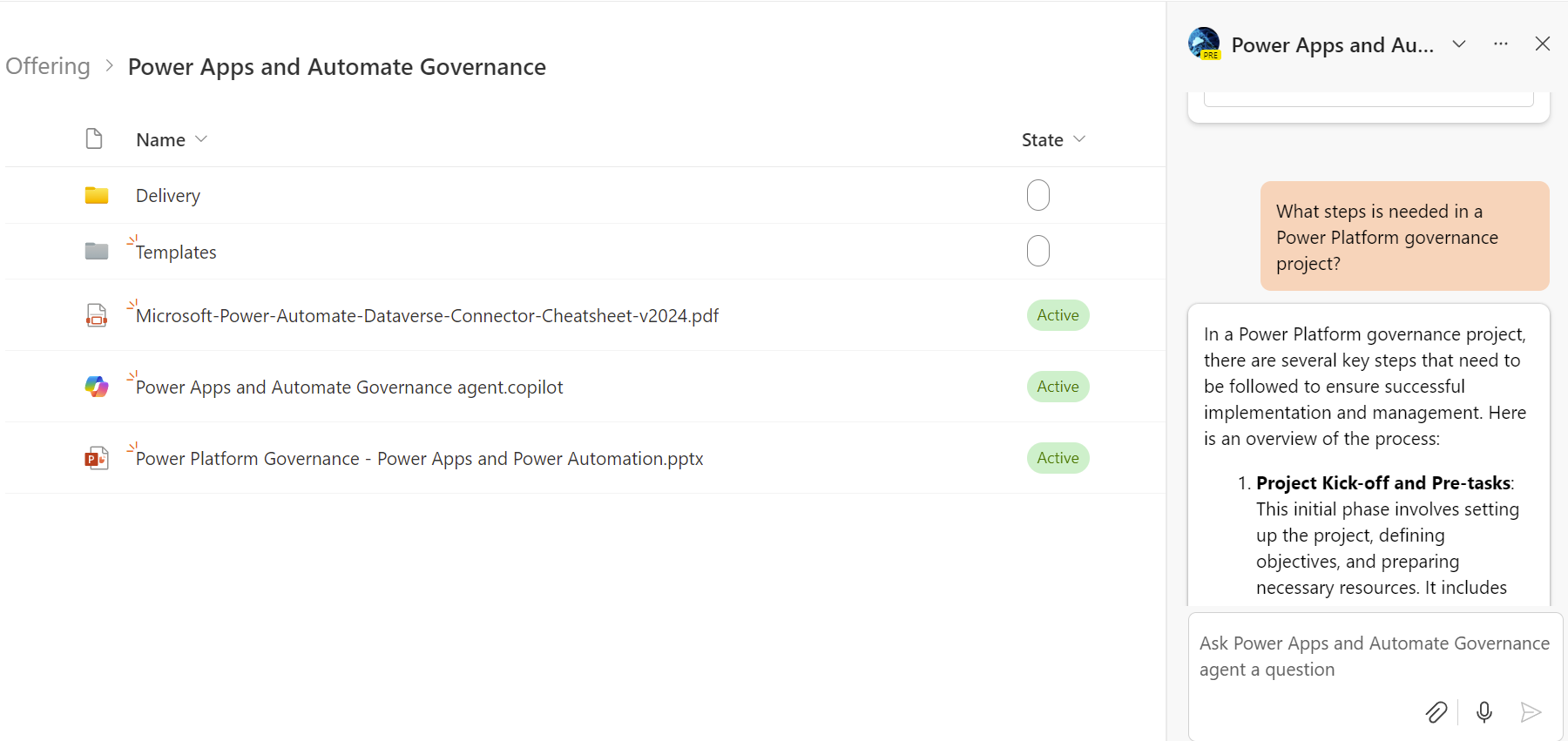Click the paperclip attach file icon
Image resolution: width=1568 pixels, height=741 pixels.
pyautogui.click(x=1436, y=712)
